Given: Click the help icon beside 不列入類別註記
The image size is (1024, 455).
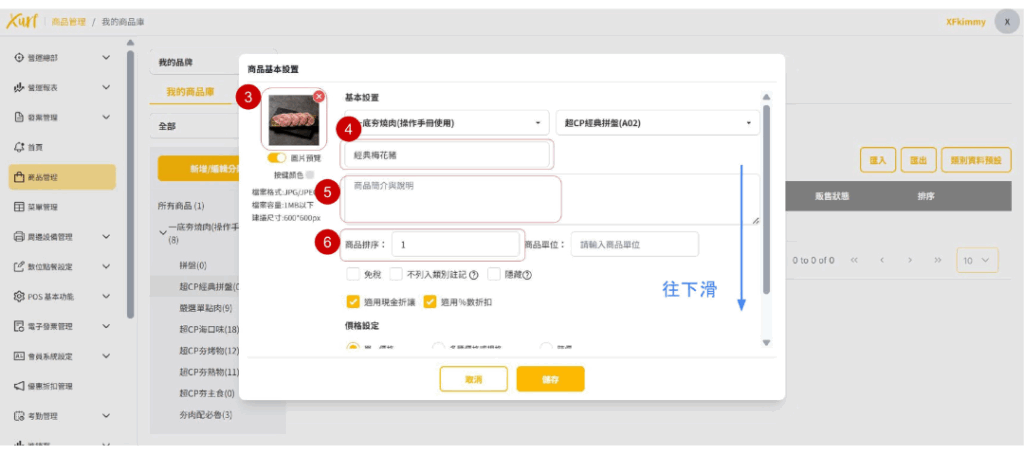Looking at the screenshot, I should (473, 275).
